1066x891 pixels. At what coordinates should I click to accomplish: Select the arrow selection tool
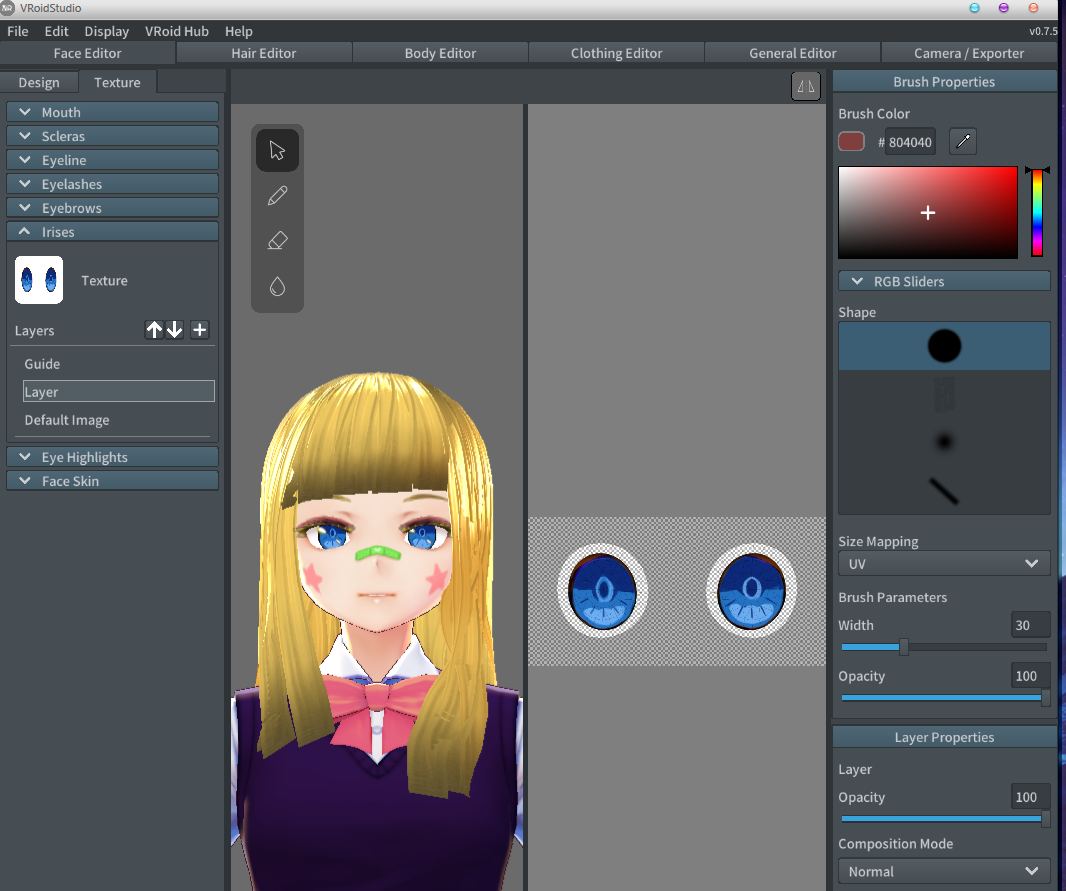click(x=277, y=150)
